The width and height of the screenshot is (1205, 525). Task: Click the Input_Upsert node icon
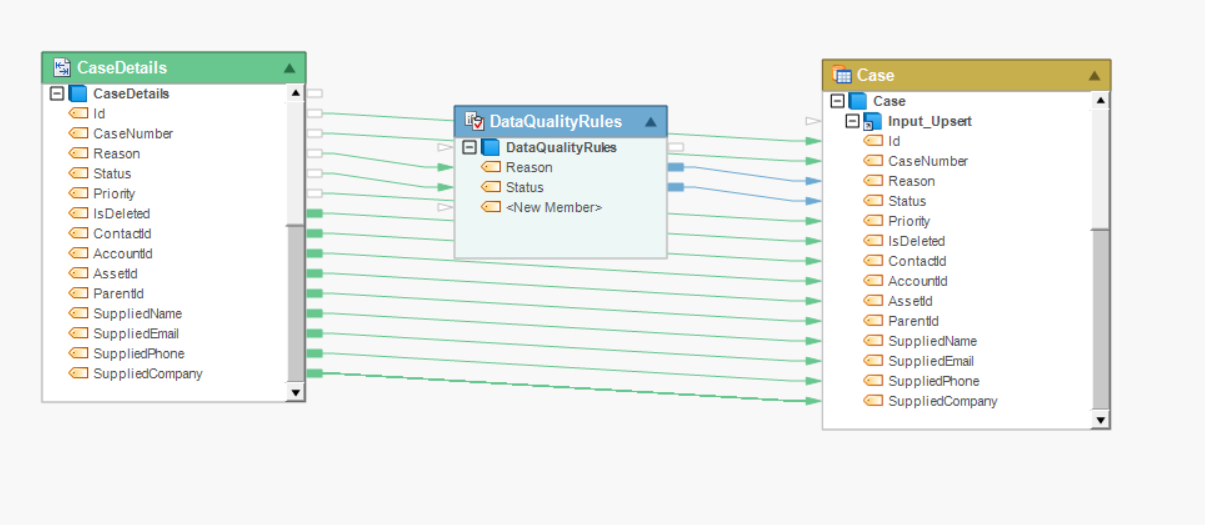coord(873,121)
